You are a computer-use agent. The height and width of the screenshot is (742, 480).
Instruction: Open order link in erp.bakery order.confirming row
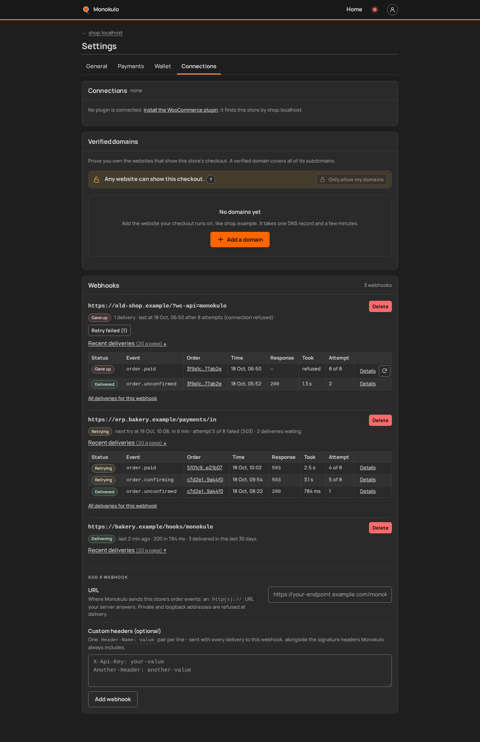pos(205,479)
